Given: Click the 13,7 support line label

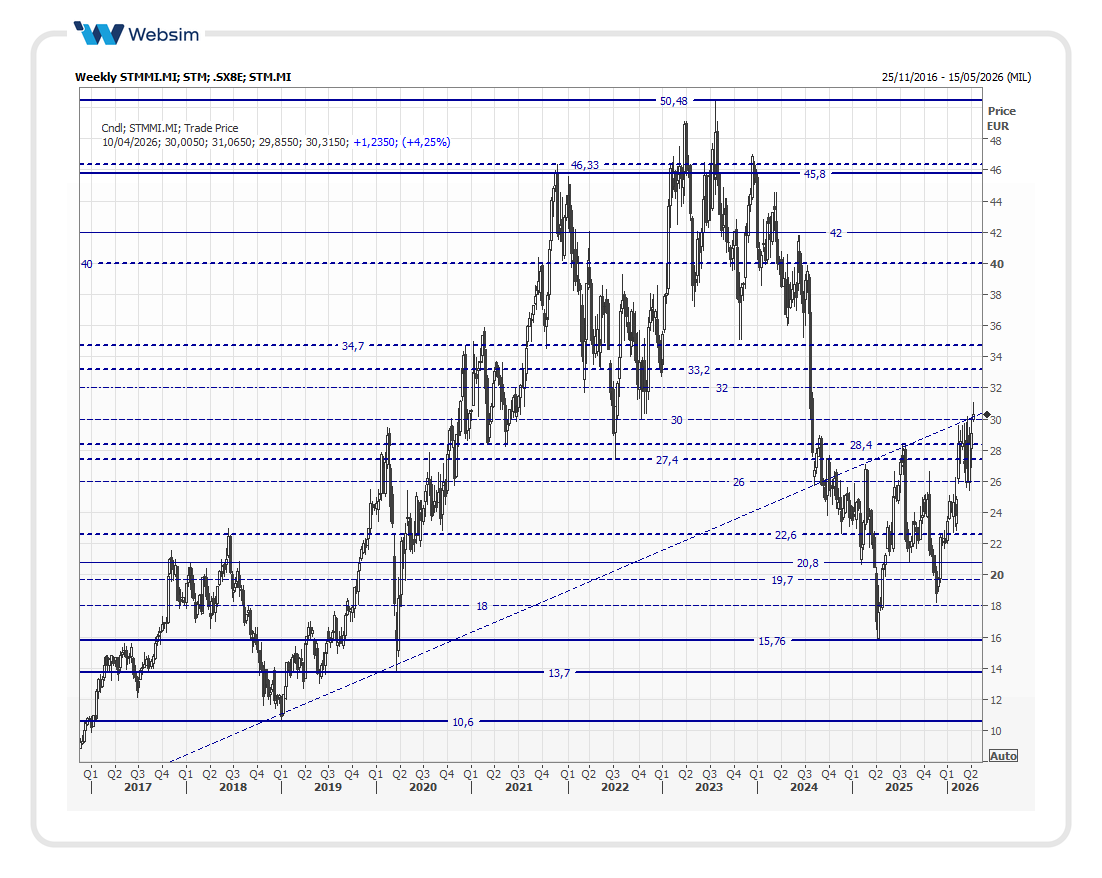Looking at the screenshot, I should point(560,673).
